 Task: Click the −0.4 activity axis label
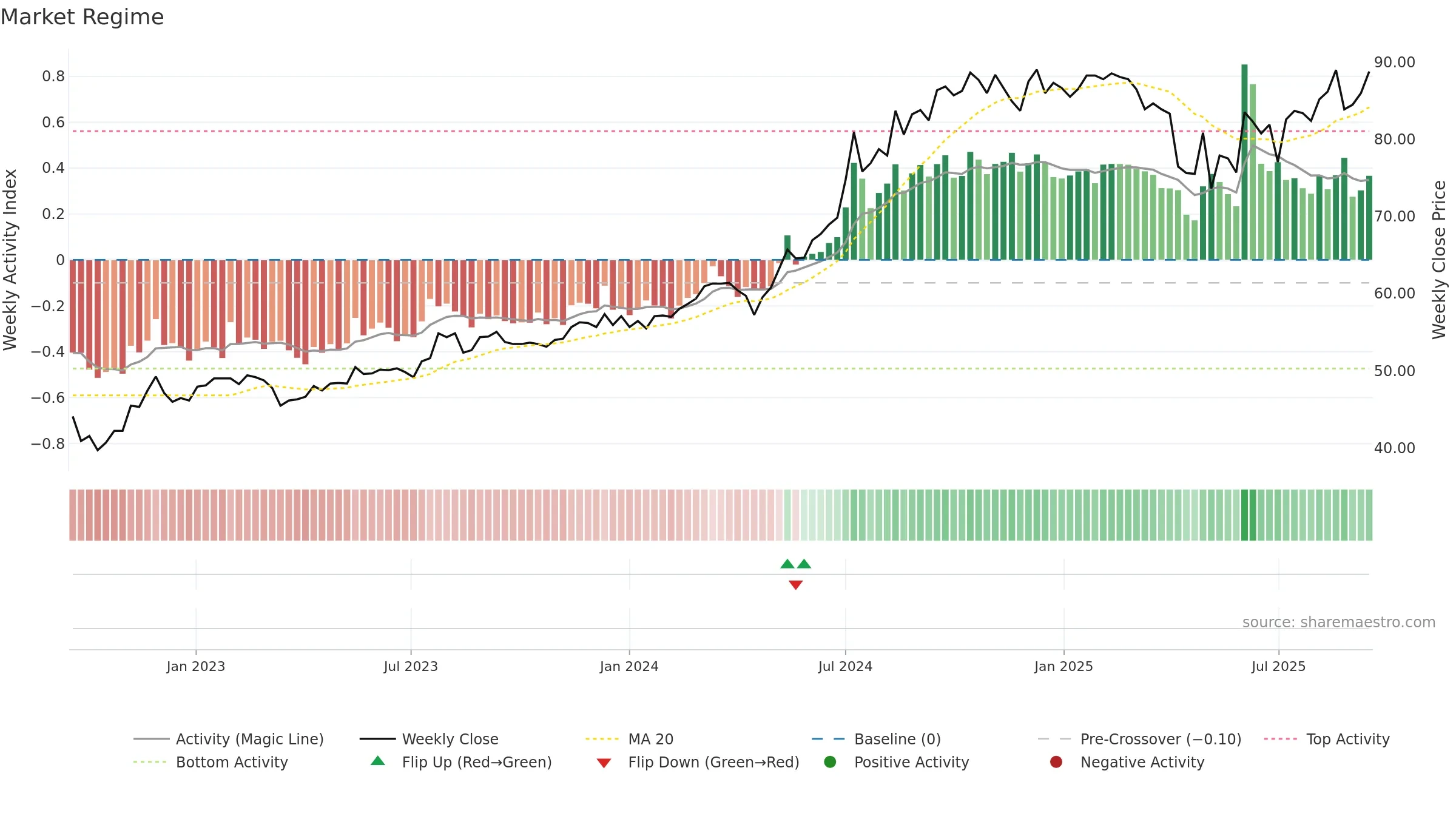(x=47, y=352)
